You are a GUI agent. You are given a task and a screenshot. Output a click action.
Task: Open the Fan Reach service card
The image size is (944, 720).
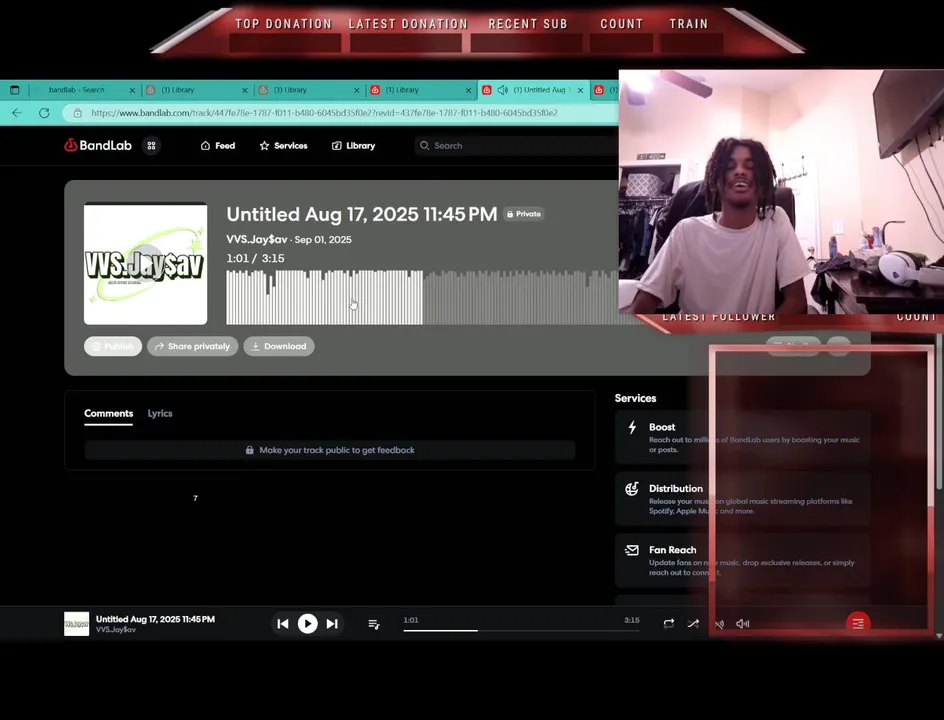pos(743,560)
